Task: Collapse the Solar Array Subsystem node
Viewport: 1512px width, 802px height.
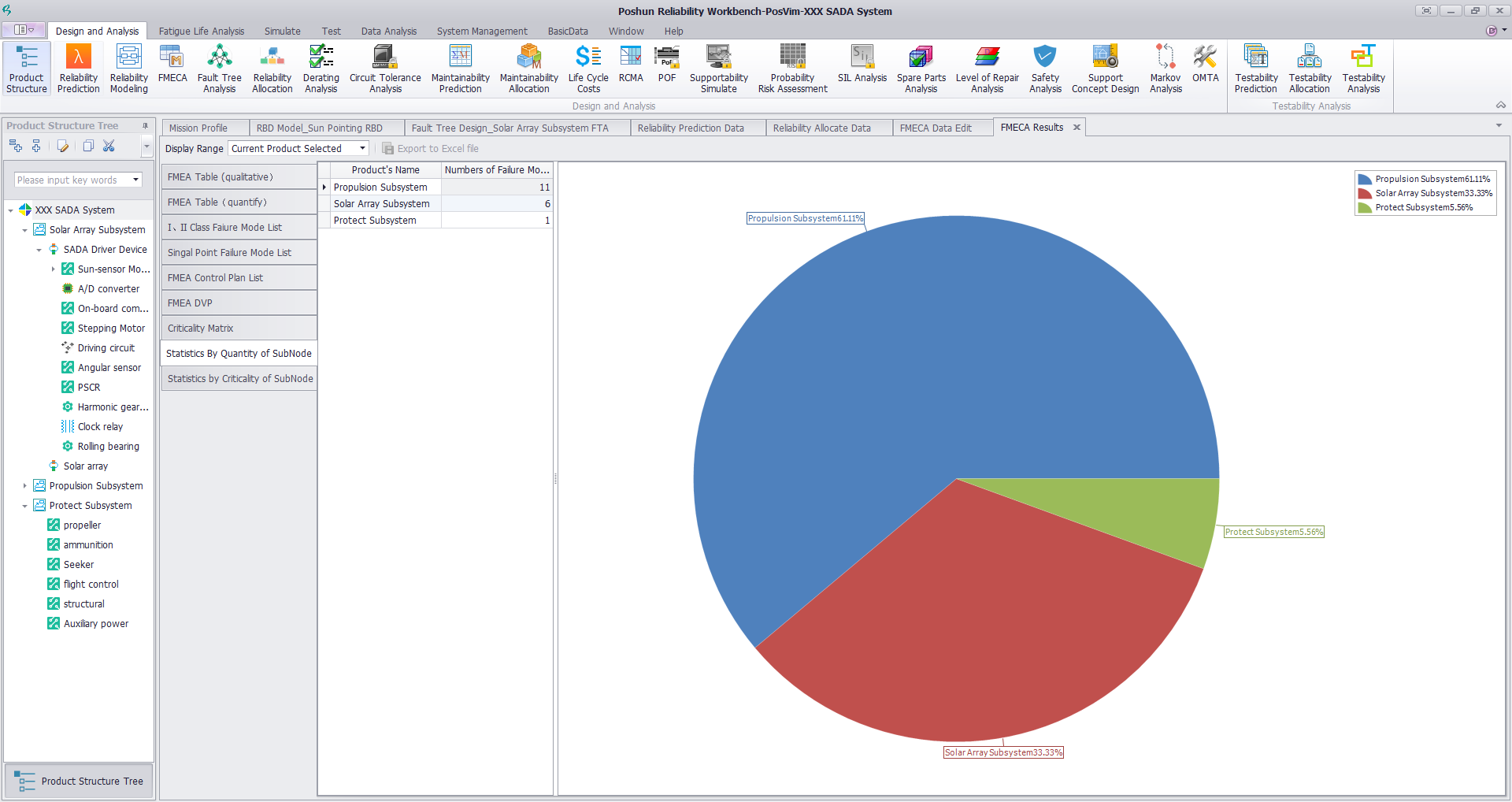Action: [24, 230]
